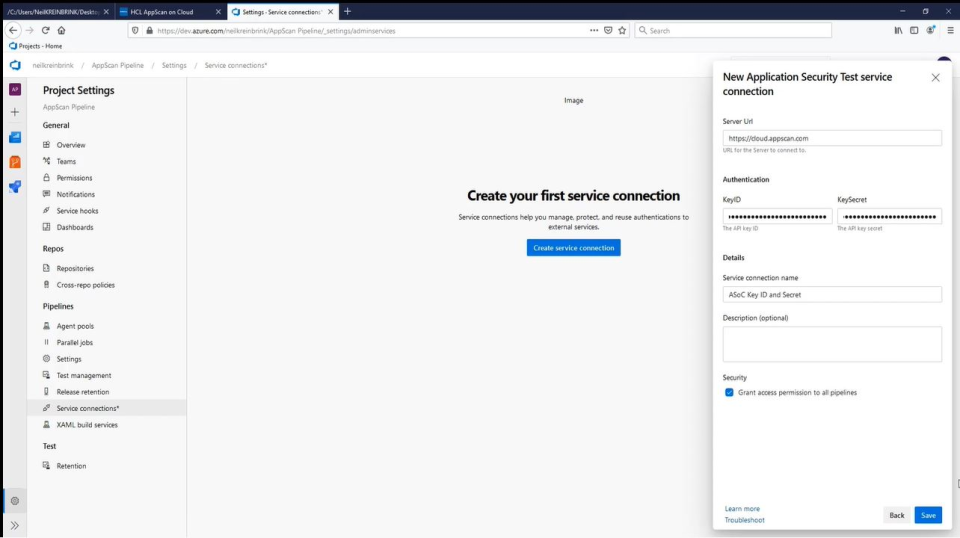Click the Teams icon in General
The image size is (960, 538).
point(47,161)
